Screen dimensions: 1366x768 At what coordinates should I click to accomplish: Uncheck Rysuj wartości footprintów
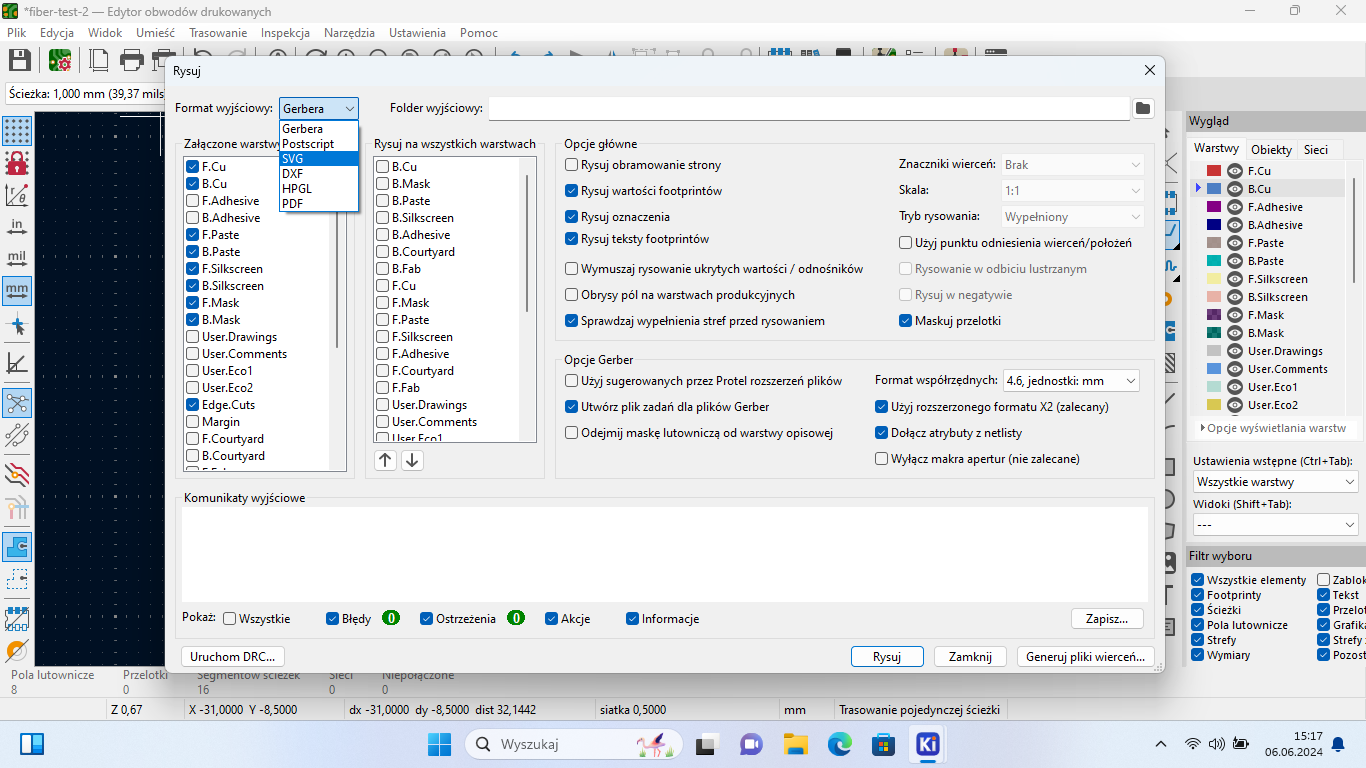point(572,191)
